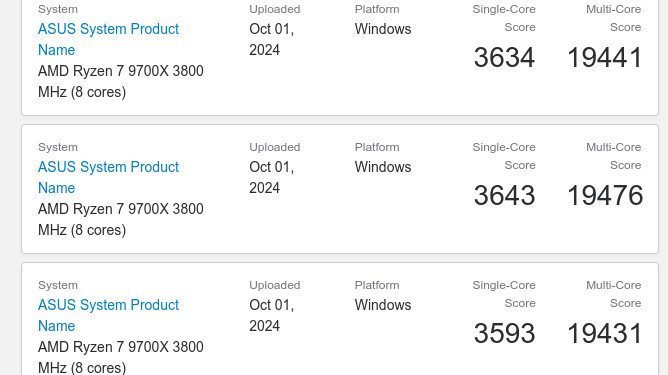Click the single-core score 3634

tap(504, 57)
